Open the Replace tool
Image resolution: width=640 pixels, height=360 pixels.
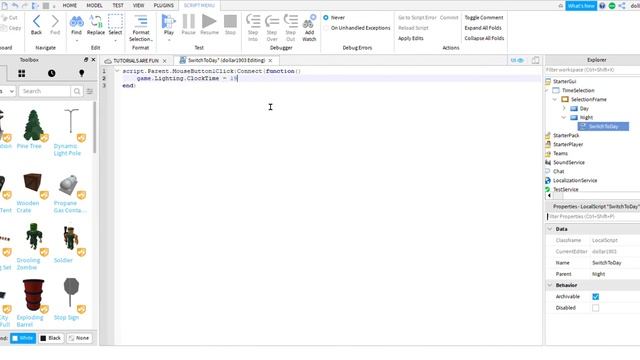click(96, 21)
